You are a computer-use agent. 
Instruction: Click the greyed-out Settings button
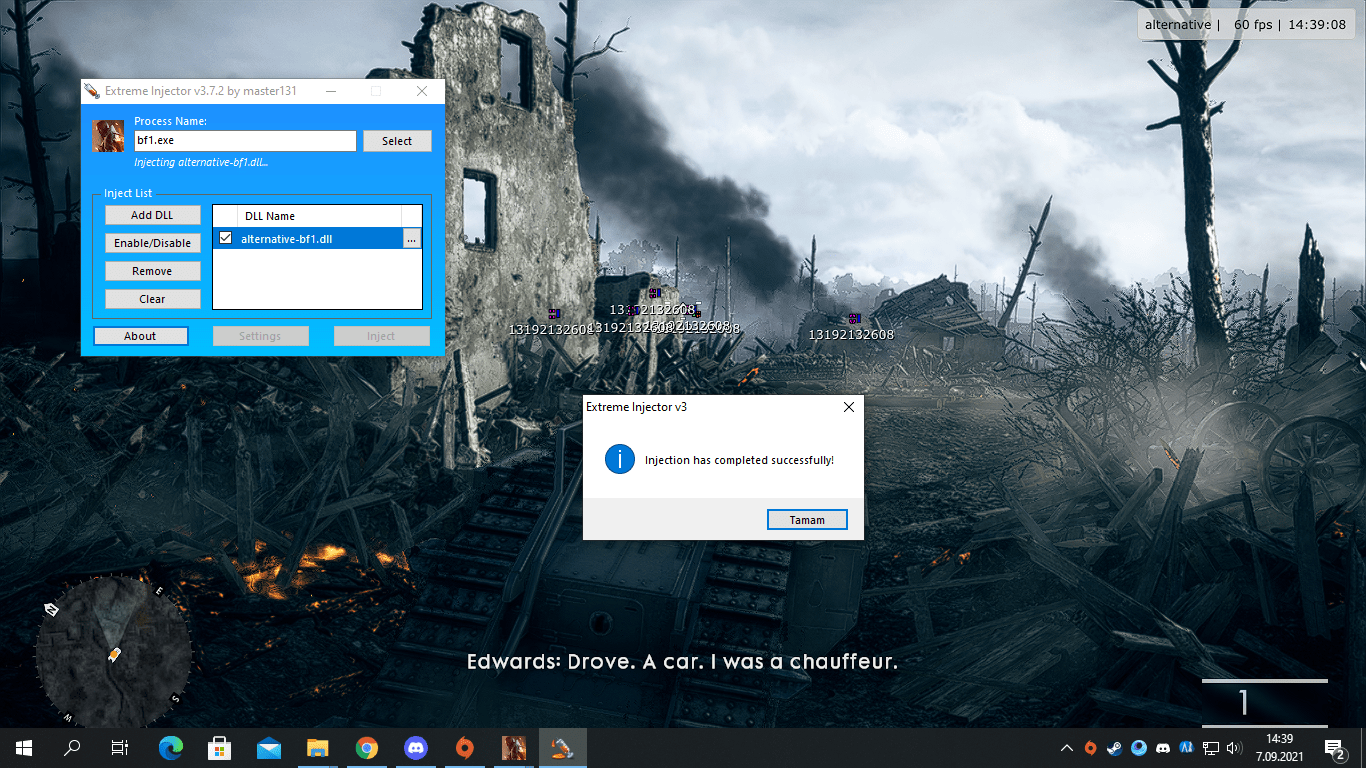click(260, 336)
